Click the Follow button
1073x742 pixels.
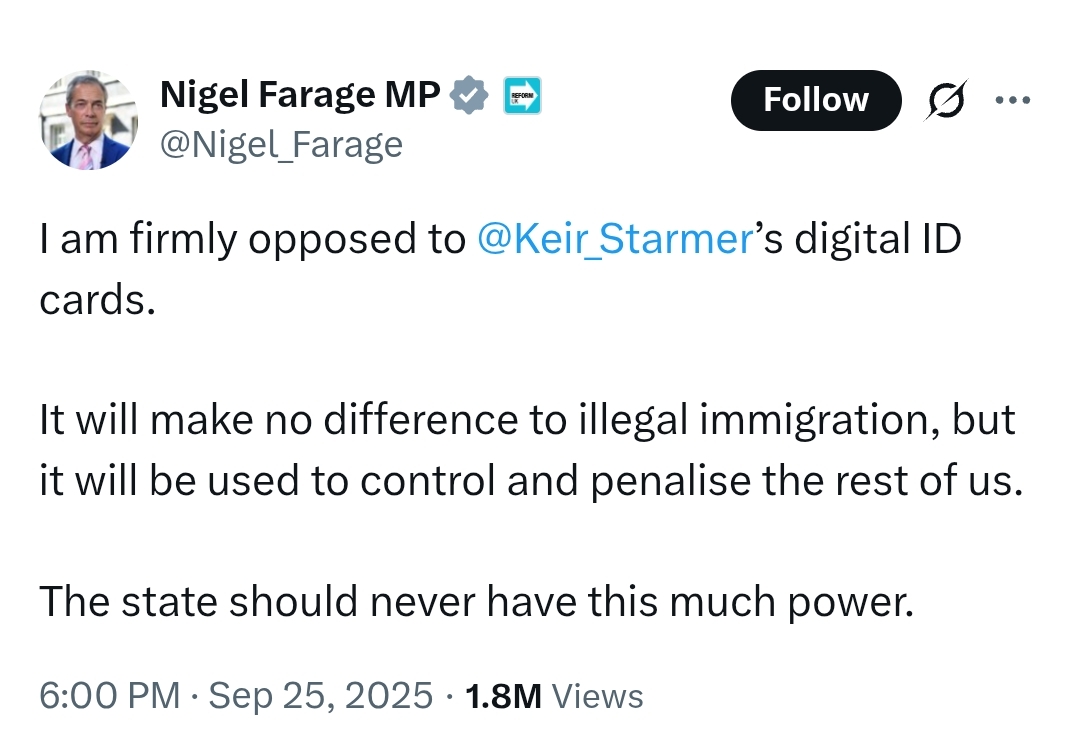(x=815, y=100)
